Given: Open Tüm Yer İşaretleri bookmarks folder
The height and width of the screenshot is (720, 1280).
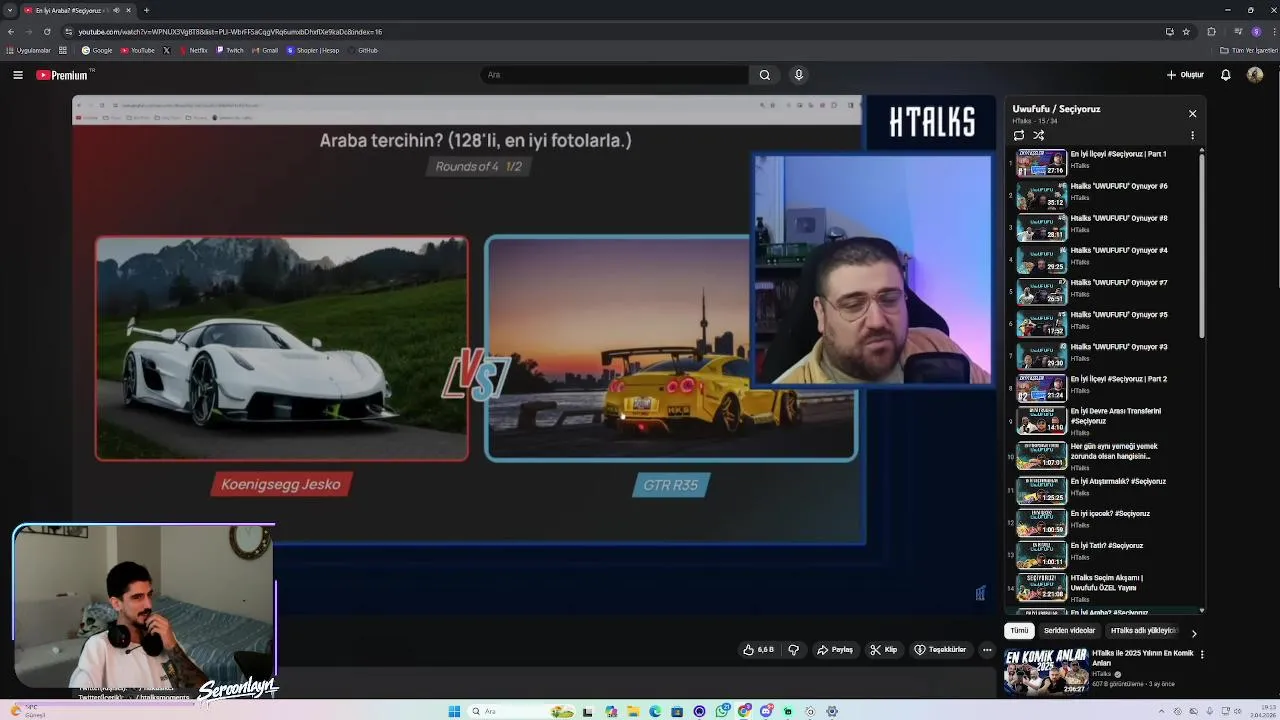Looking at the screenshot, I should click(x=1247, y=50).
